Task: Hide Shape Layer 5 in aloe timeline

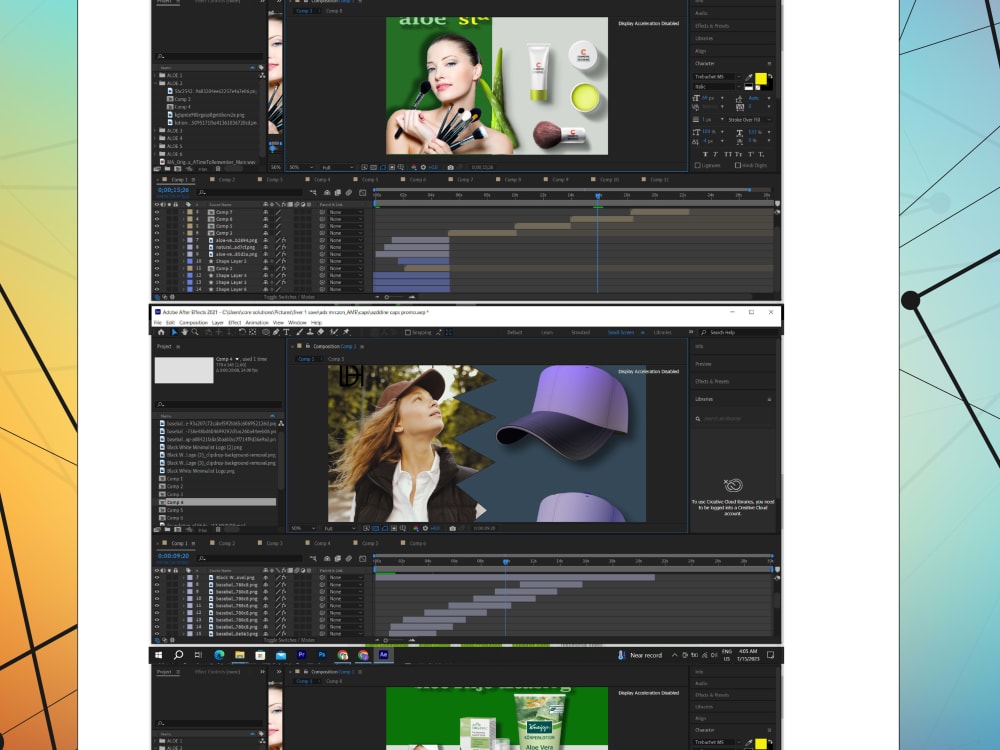Action: click(x=157, y=261)
